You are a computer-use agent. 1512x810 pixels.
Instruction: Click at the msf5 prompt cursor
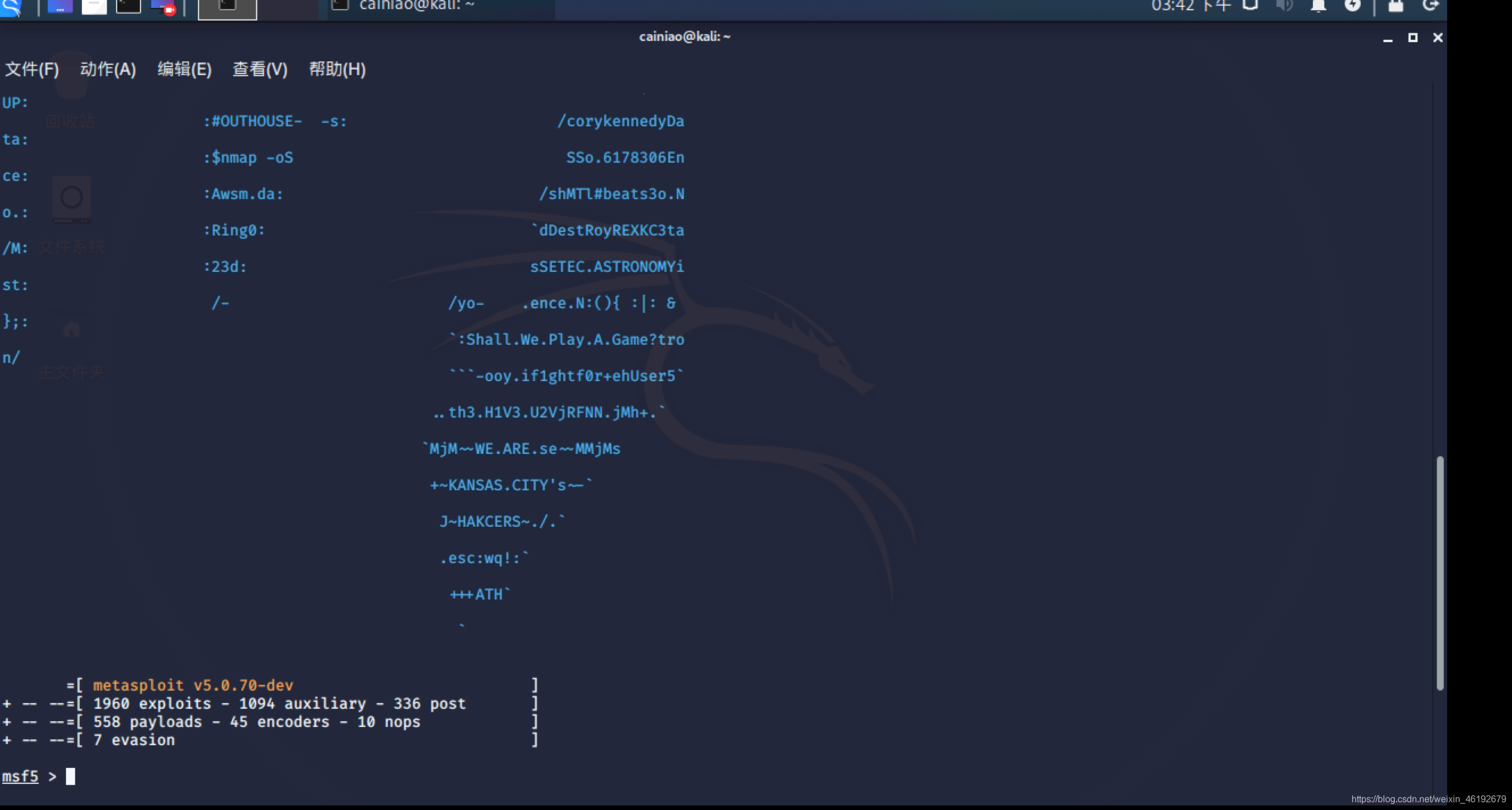click(71, 776)
